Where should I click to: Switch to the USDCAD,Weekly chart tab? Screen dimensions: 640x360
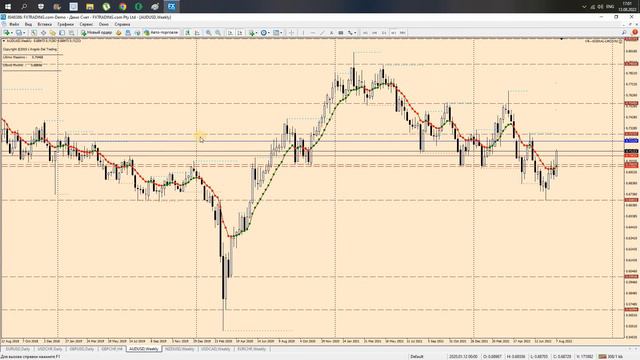coord(216,349)
